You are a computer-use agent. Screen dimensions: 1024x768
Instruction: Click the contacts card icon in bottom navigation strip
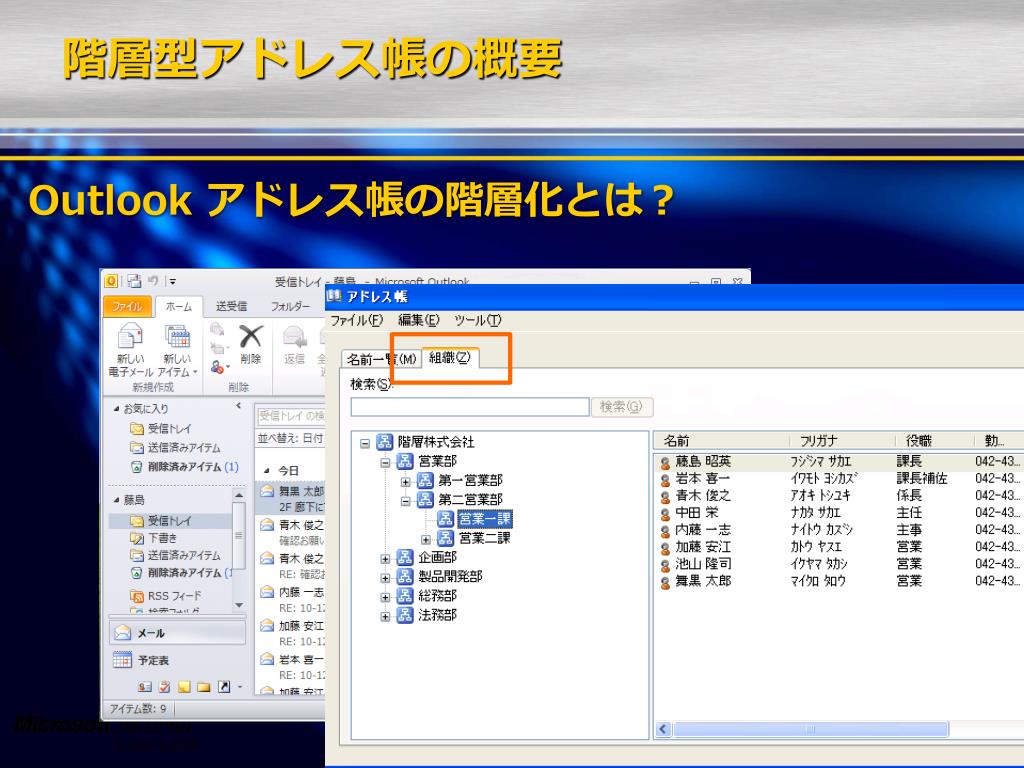click(144, 687)
